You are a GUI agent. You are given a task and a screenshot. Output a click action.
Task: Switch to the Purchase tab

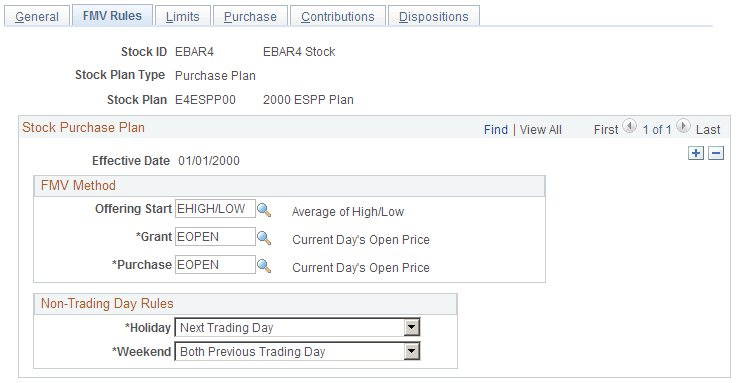[x=250, y=17]
